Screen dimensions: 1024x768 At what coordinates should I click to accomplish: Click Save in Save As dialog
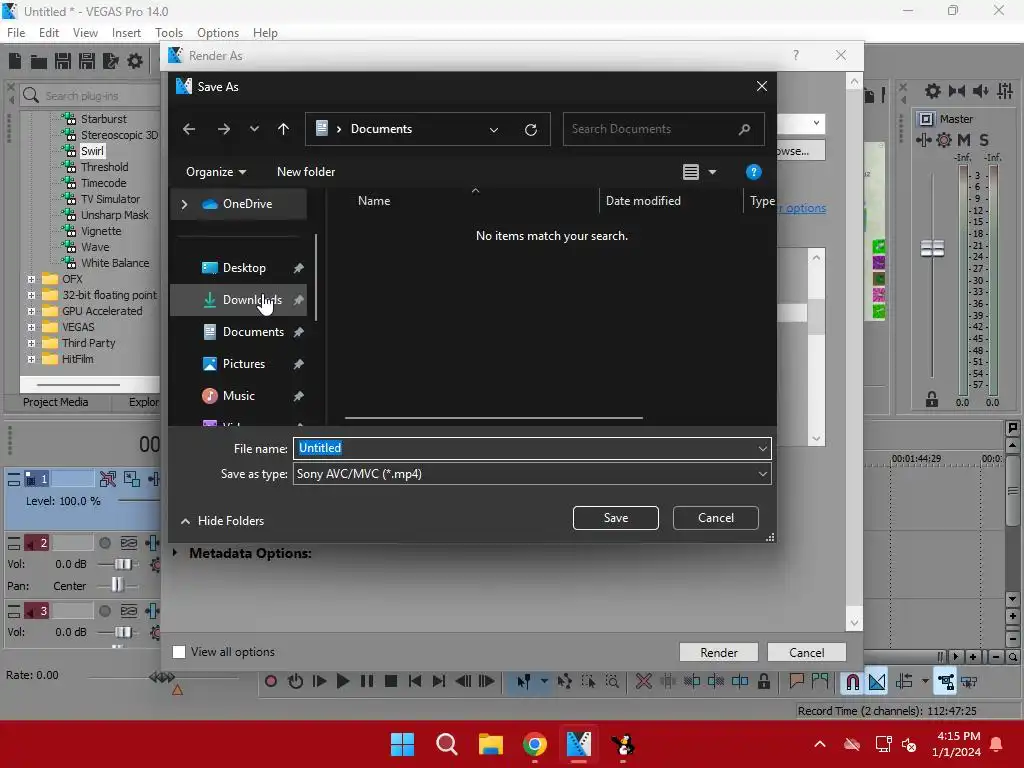616,518
